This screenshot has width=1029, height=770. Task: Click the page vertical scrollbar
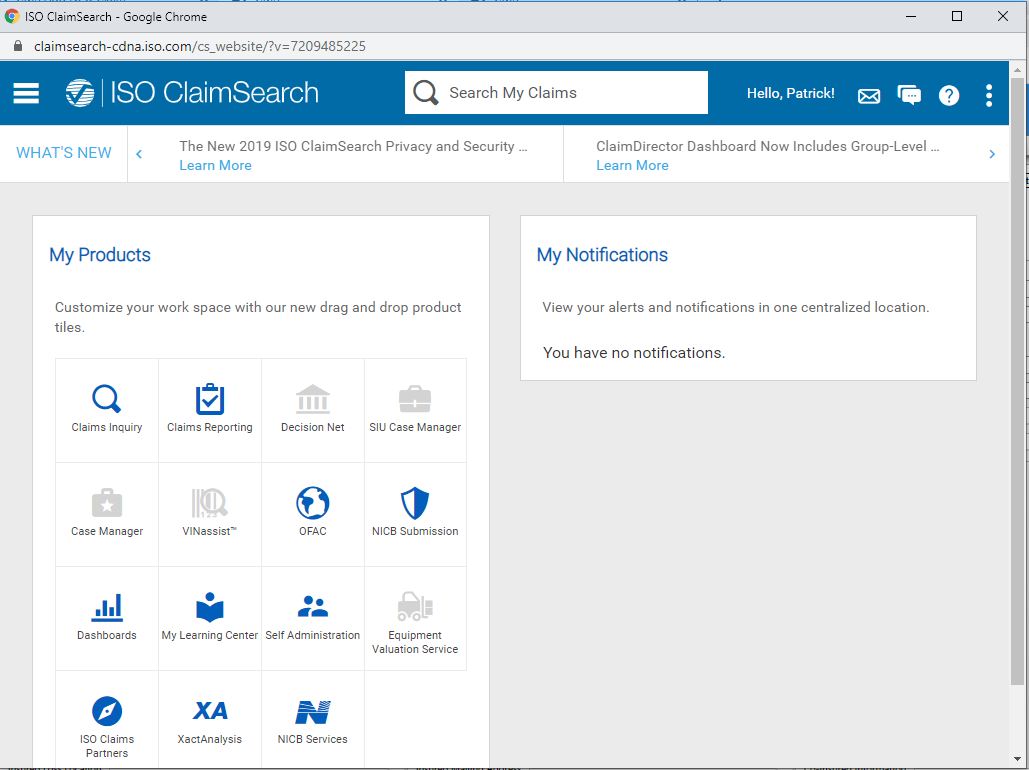[x=1017, y=381]
